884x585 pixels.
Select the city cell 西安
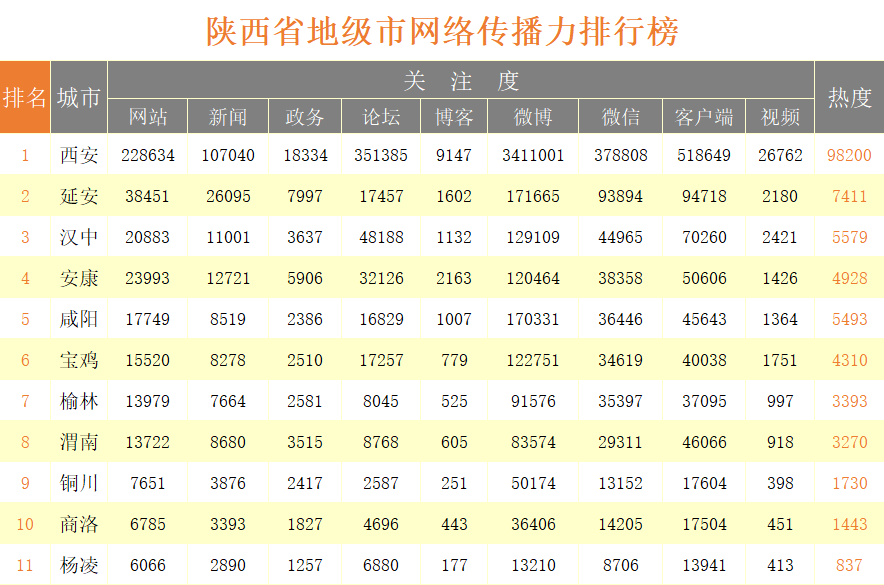[79, 155]
